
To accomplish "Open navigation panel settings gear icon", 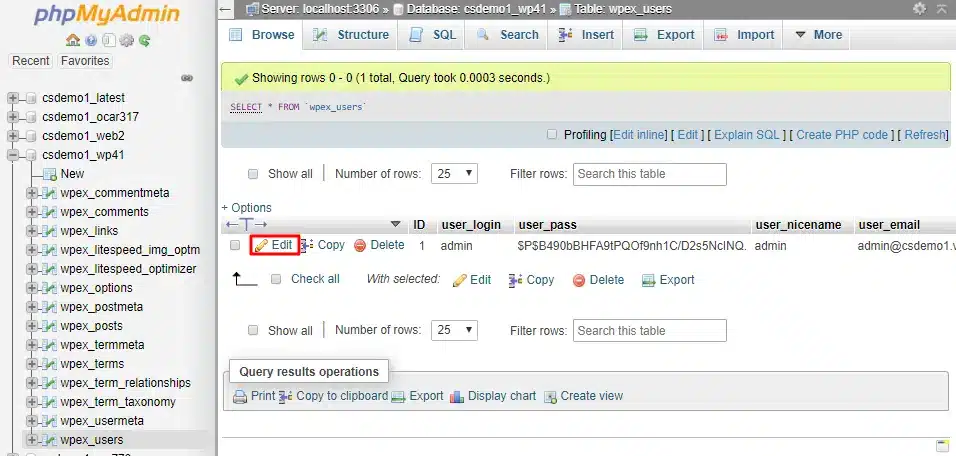I will tap(126, 41).
